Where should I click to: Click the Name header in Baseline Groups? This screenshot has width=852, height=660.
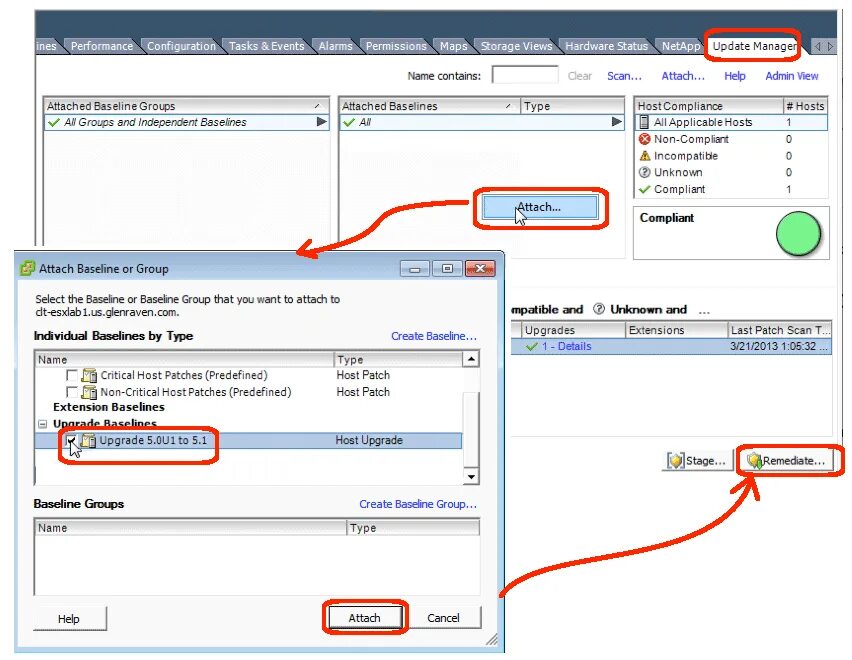pyautogui.click(x=191, y=527)
